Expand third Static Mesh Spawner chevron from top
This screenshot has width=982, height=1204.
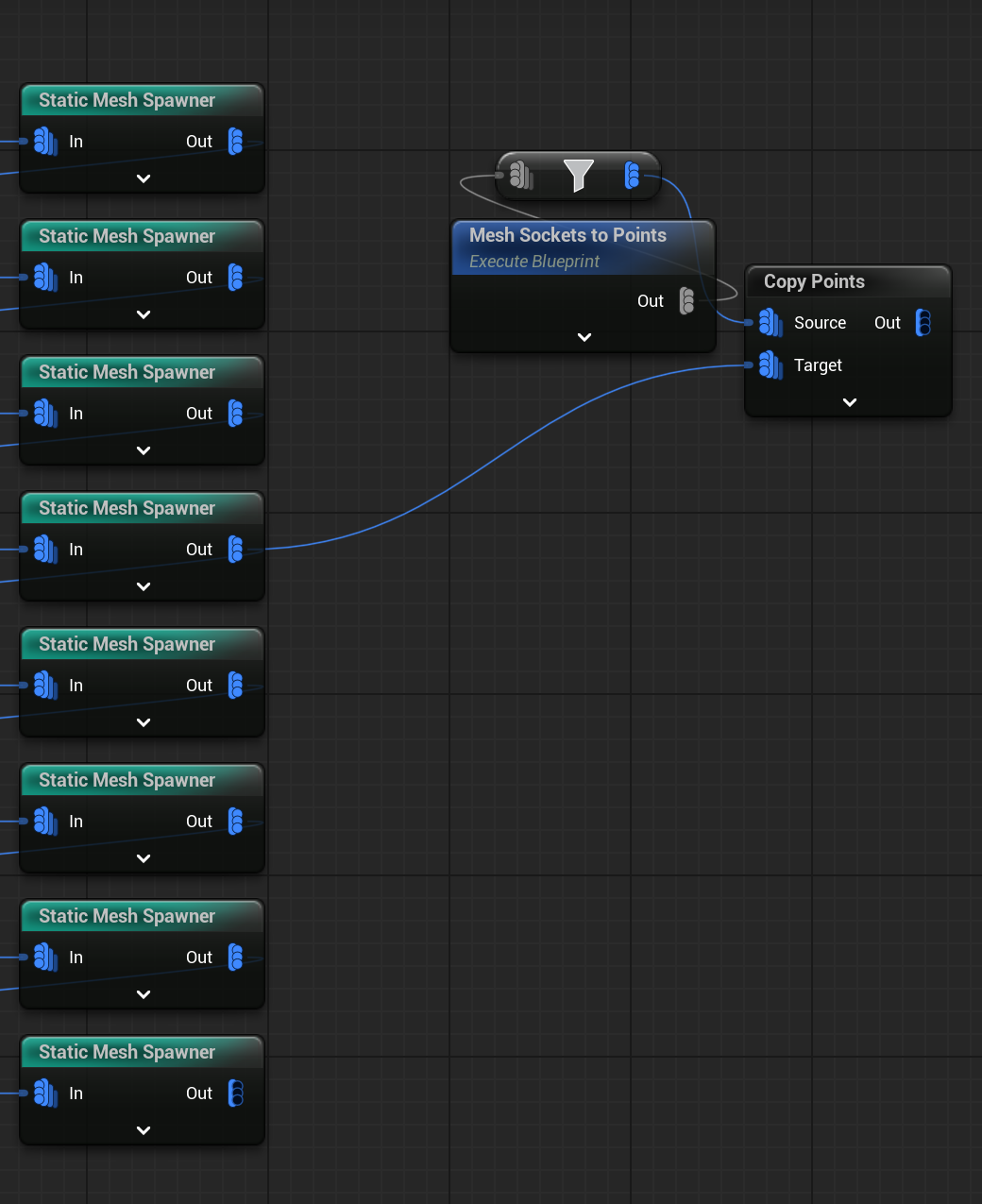(x=144, y=450)
